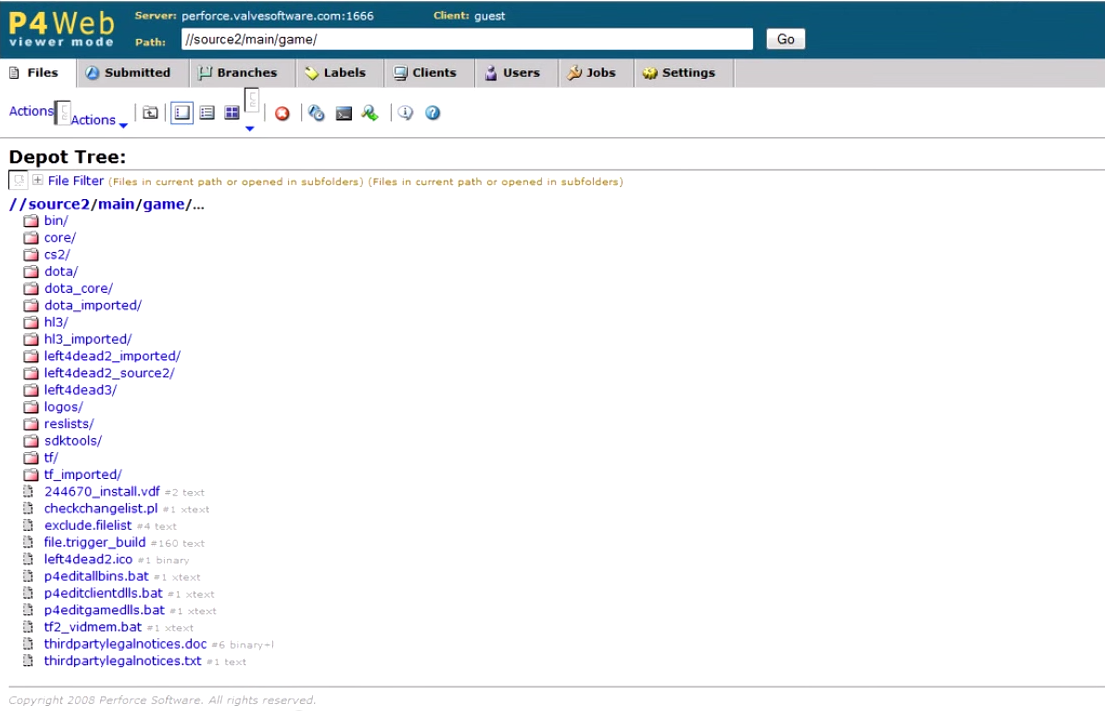Open the left4dead2_source2/ folder

109,373
